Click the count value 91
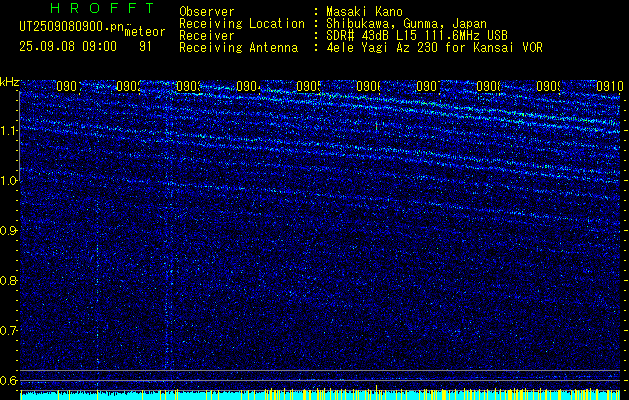629x400 pixels. (145, 47)
